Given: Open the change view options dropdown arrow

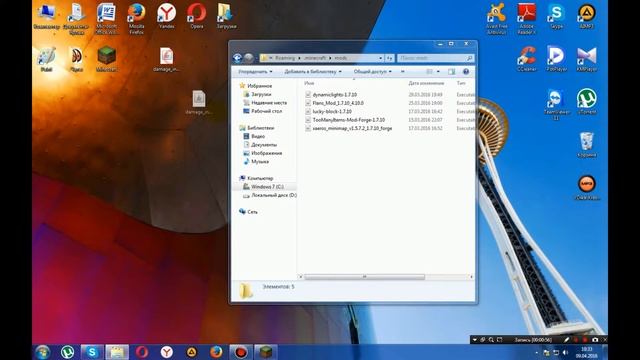Looking at the screenshot, I should (x=438, y=71).
